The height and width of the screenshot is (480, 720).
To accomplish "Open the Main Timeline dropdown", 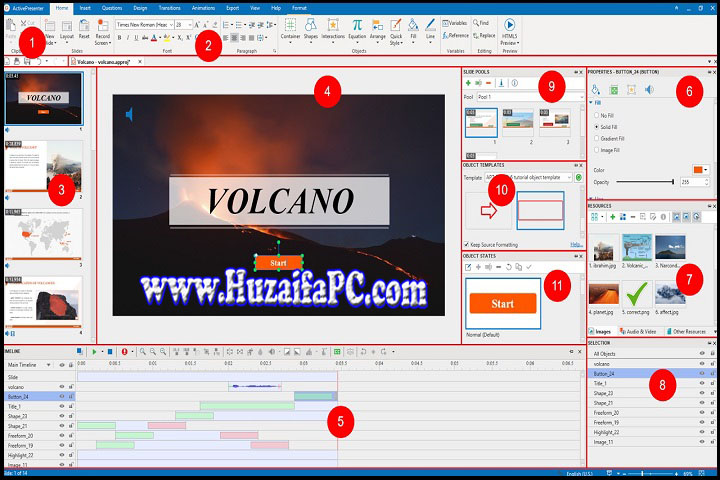I will click(x=48, y=365).
